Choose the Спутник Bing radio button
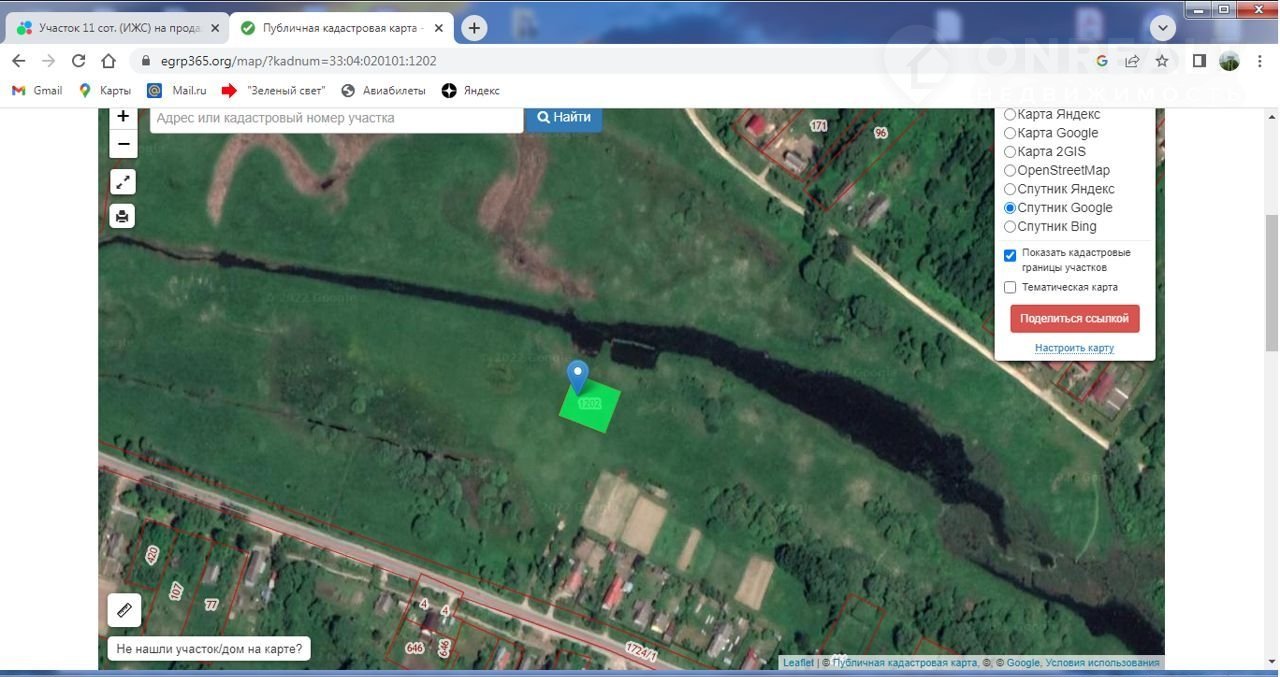The image size is (1280, 677). click(1010, 227)
